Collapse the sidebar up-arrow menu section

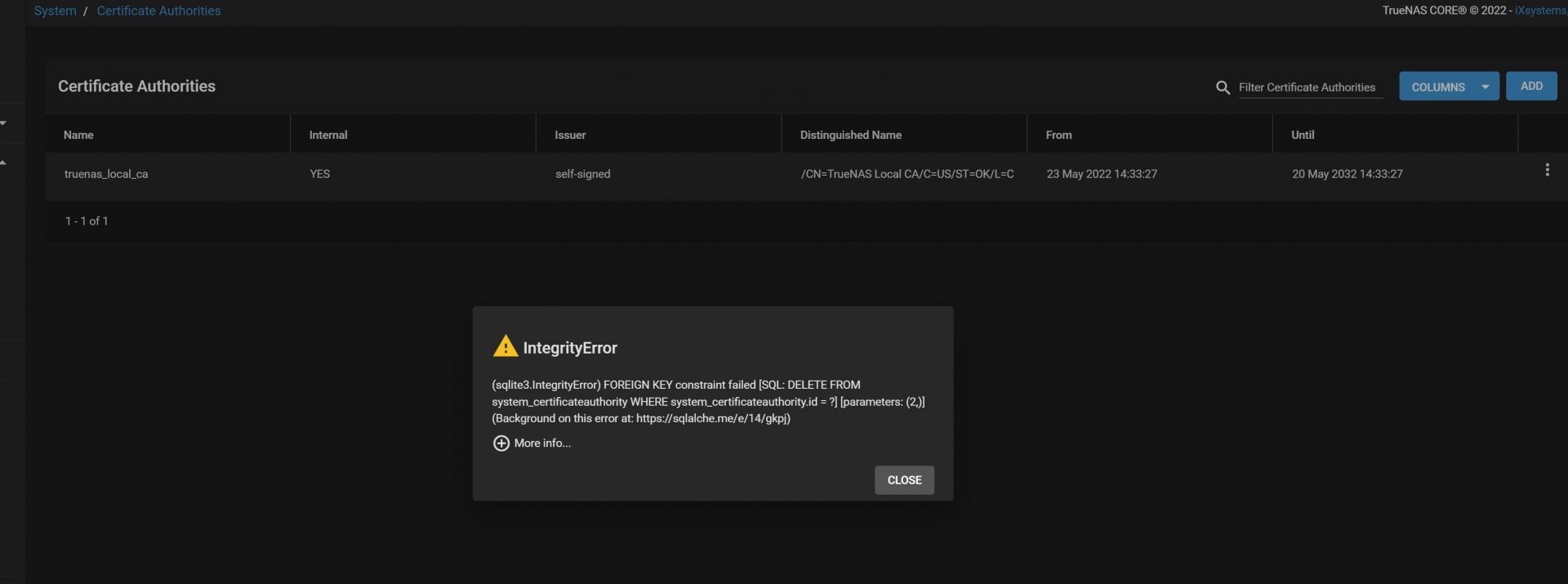point(3,163)
